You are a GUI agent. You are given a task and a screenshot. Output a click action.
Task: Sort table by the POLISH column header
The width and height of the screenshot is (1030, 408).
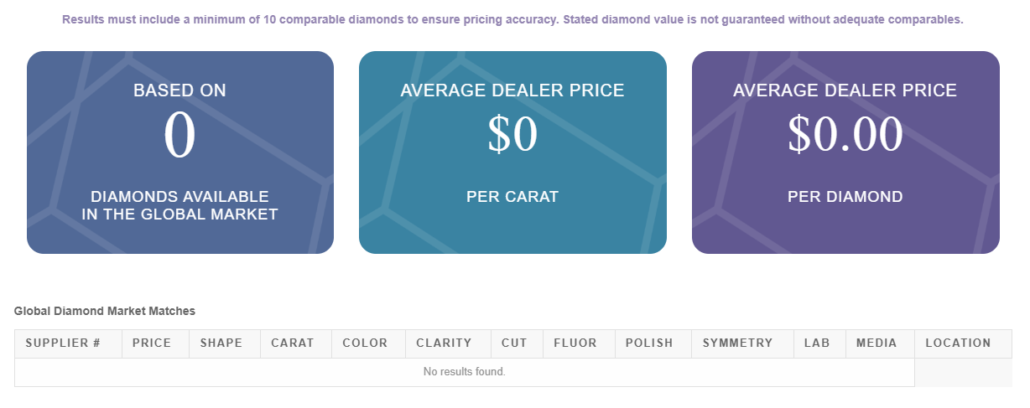[650, 343]
